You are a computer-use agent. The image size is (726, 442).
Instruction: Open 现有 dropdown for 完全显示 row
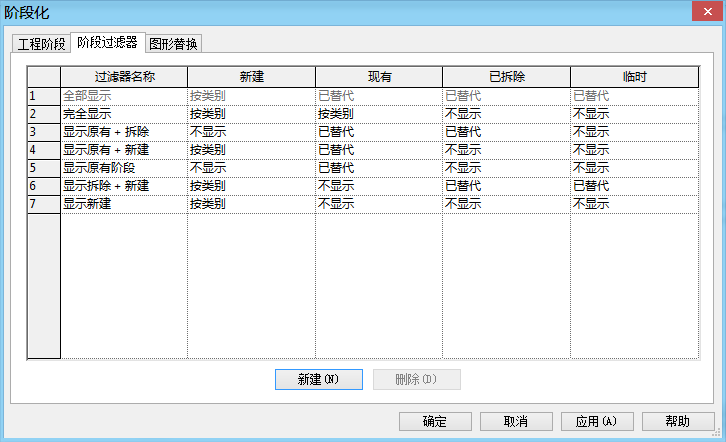point(379,114)
